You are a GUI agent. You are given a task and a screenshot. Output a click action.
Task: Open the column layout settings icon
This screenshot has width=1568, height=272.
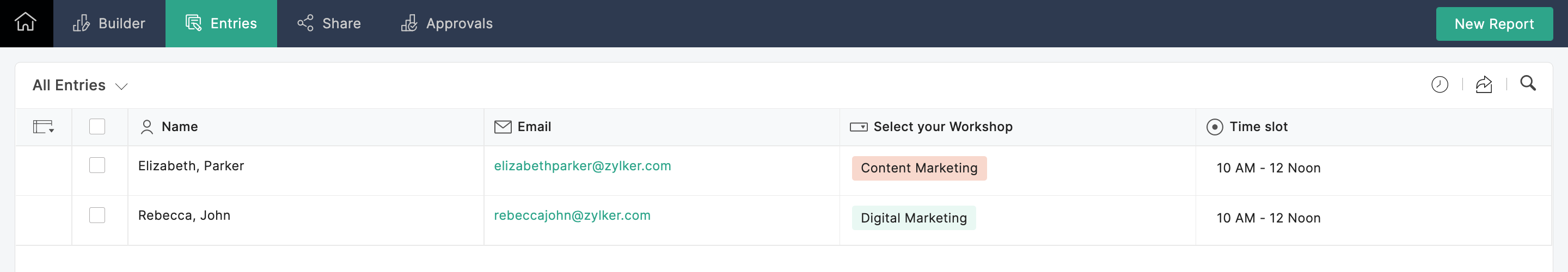[x=43, y=127]
